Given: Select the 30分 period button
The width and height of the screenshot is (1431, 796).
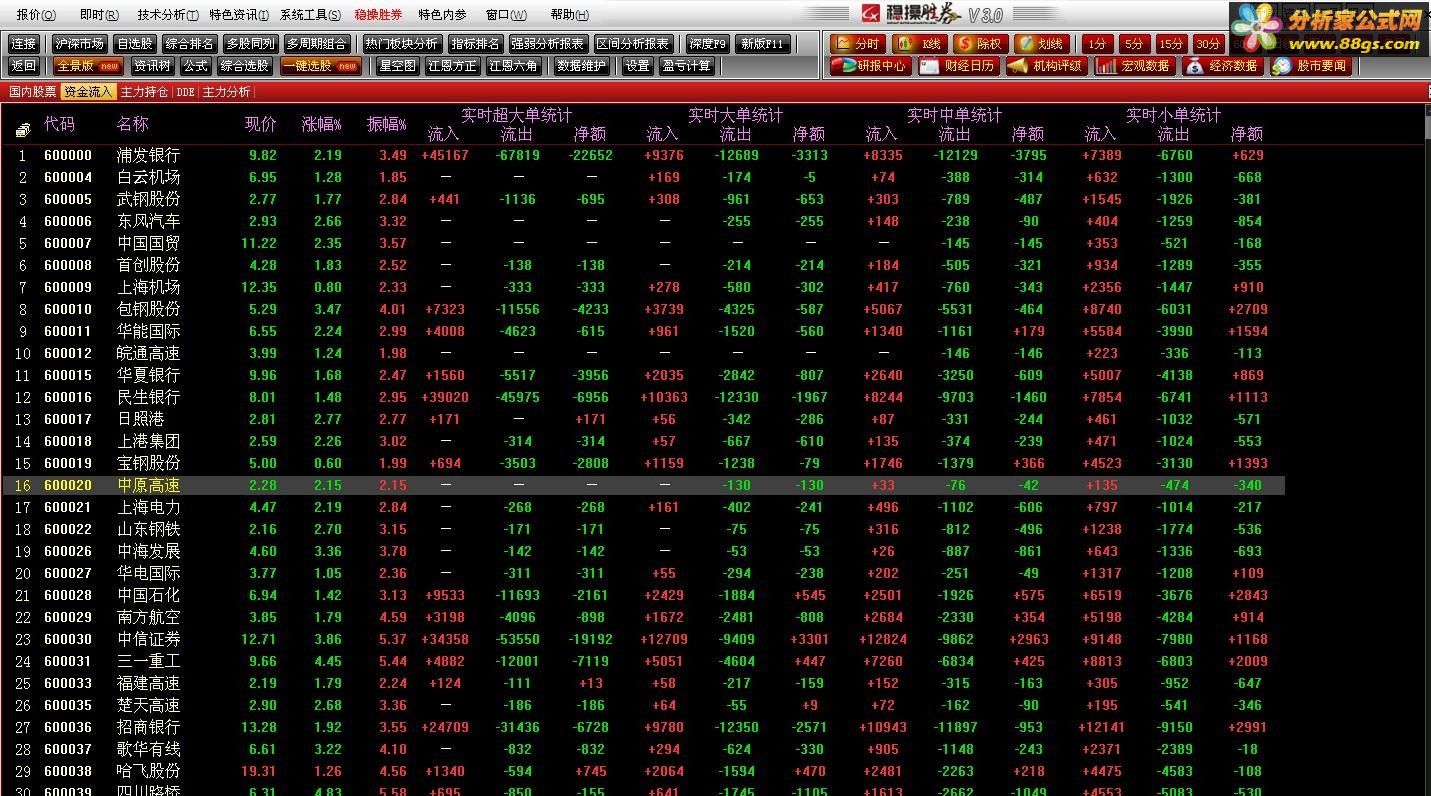Looking at the screenshot, I should [1208, 44].
